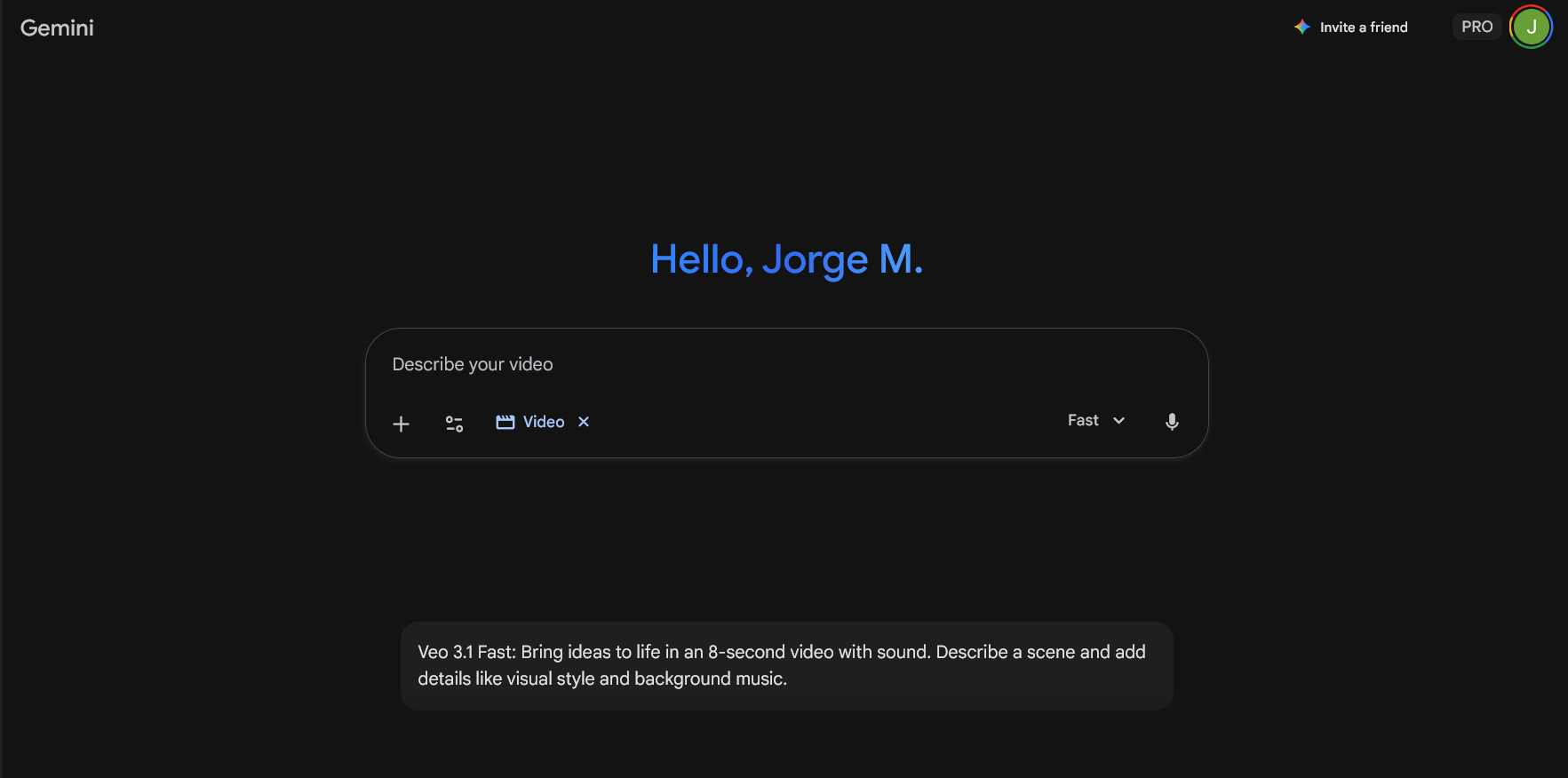Select the Fast label text

pyautogui.click(x=1083, y=420)
